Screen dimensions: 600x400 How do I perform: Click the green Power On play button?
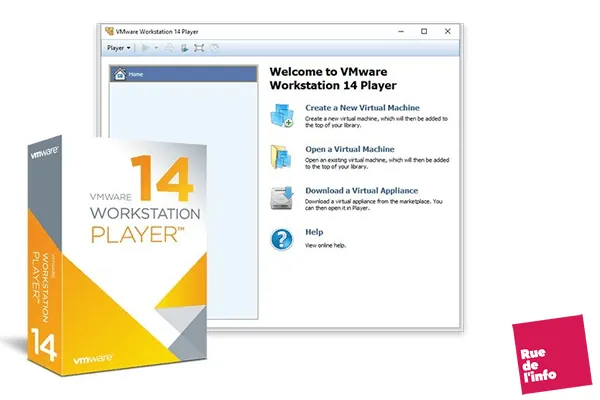[145, 48]
